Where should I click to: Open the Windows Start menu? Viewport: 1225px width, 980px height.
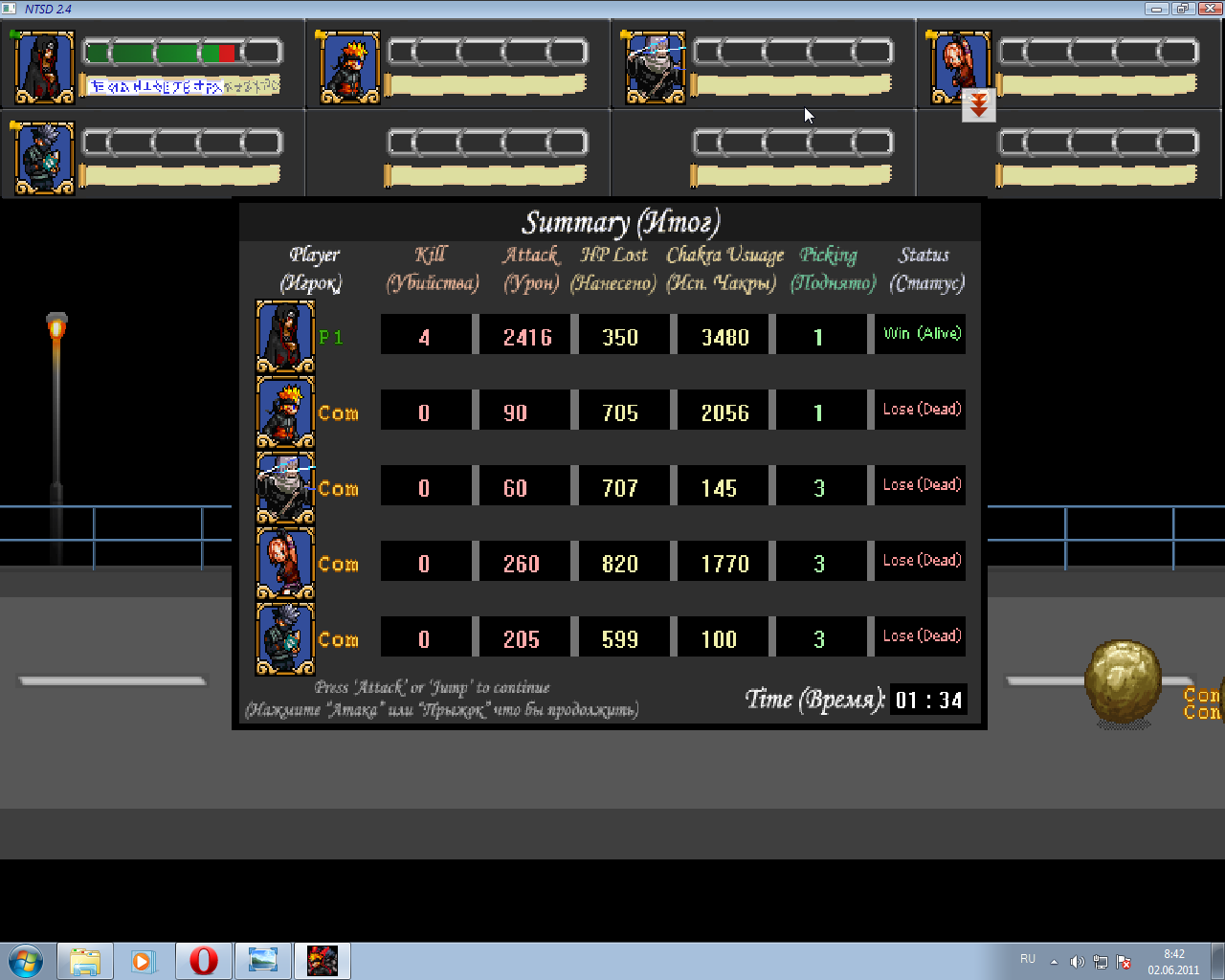tap(26, 961)
